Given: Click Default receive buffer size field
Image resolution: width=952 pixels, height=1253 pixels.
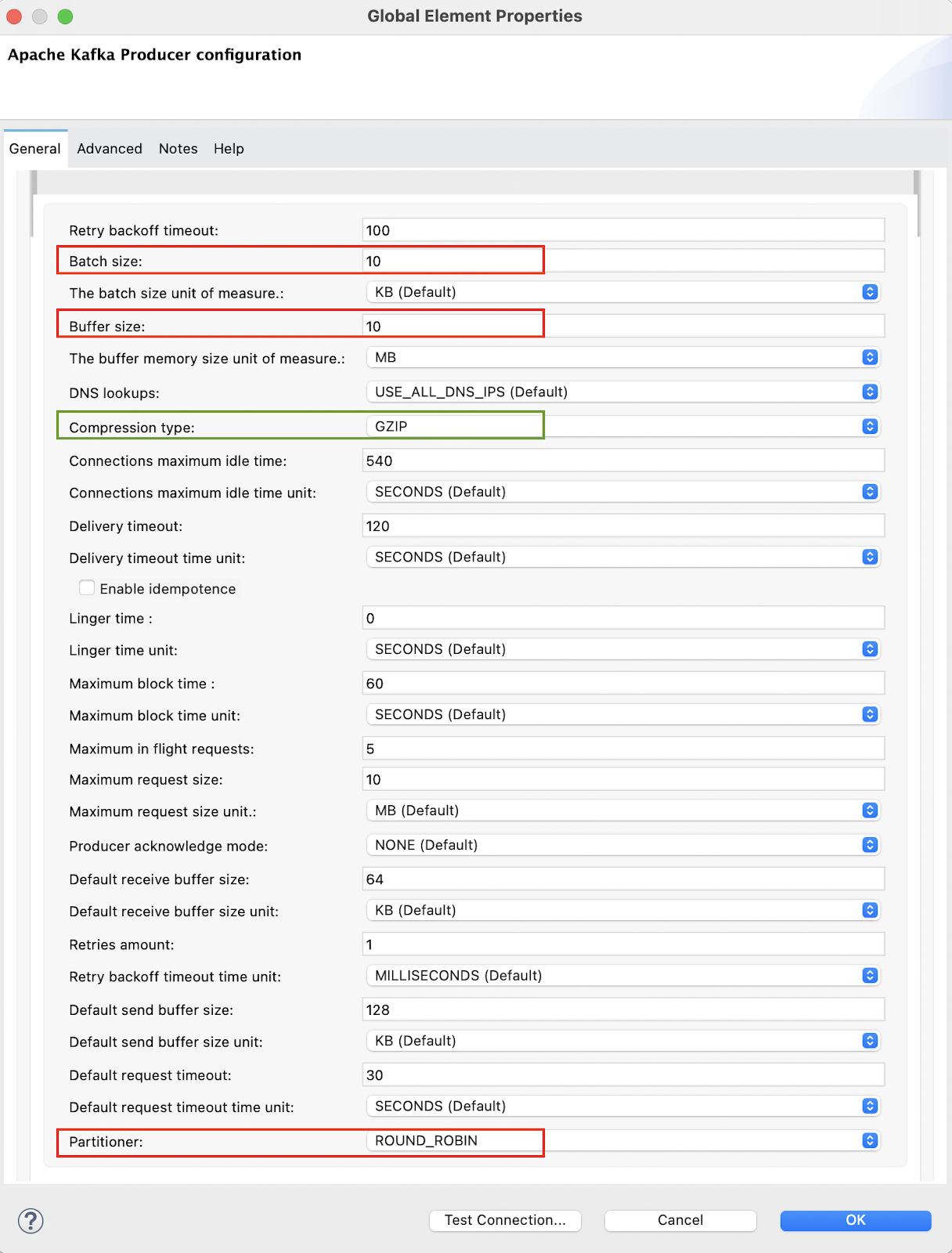Looking at the screenshot, I should click(623, 879).
